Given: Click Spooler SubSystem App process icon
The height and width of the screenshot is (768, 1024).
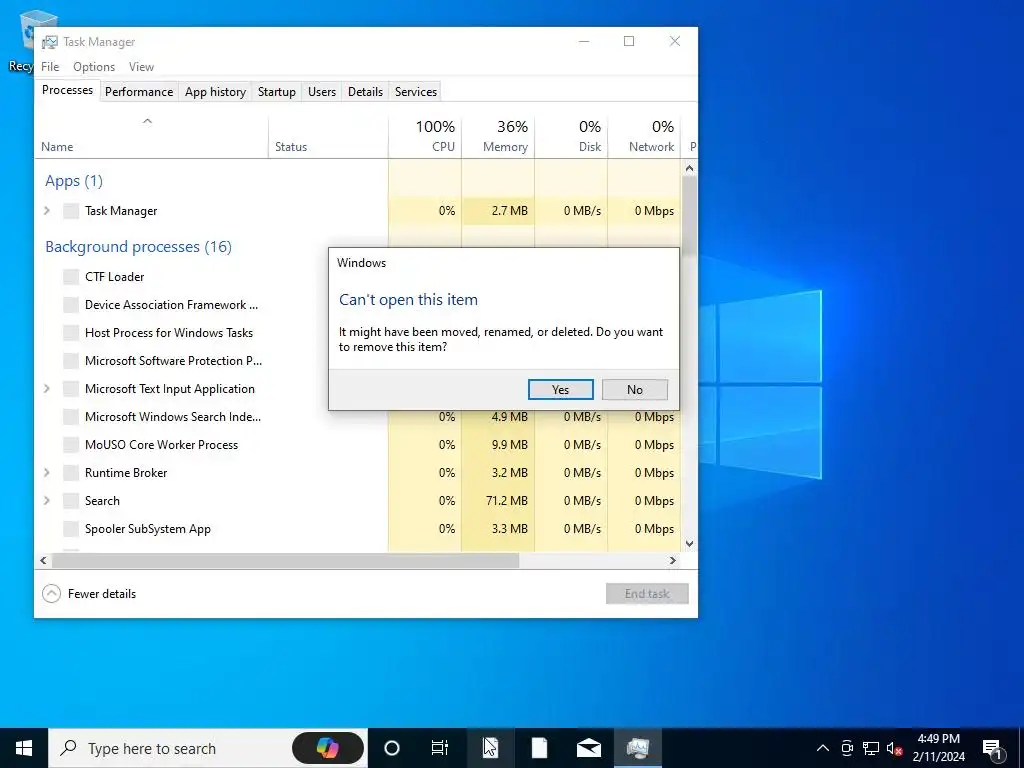Looking at the screenshot, I should point(71,530).
